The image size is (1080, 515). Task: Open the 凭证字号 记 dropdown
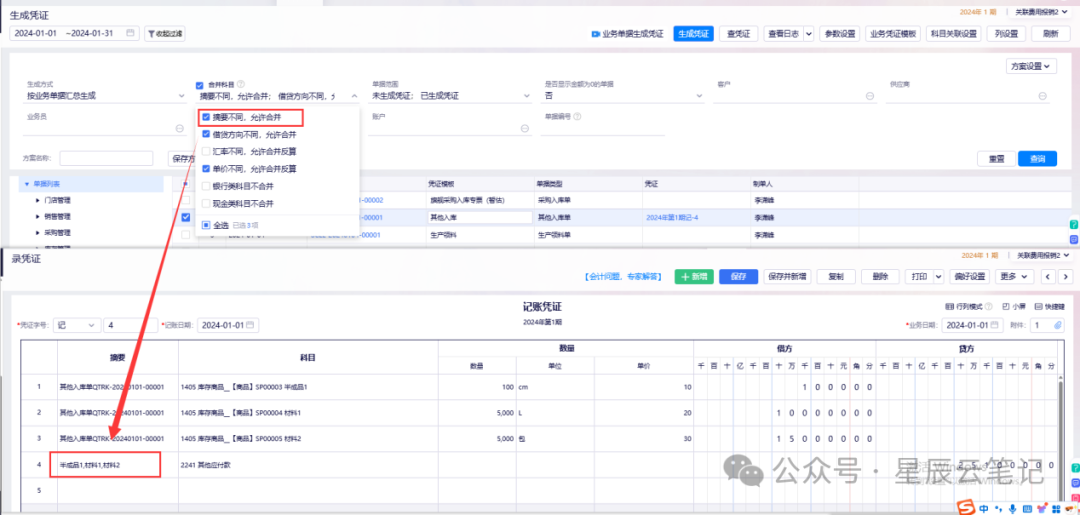(x=76, y=325)
